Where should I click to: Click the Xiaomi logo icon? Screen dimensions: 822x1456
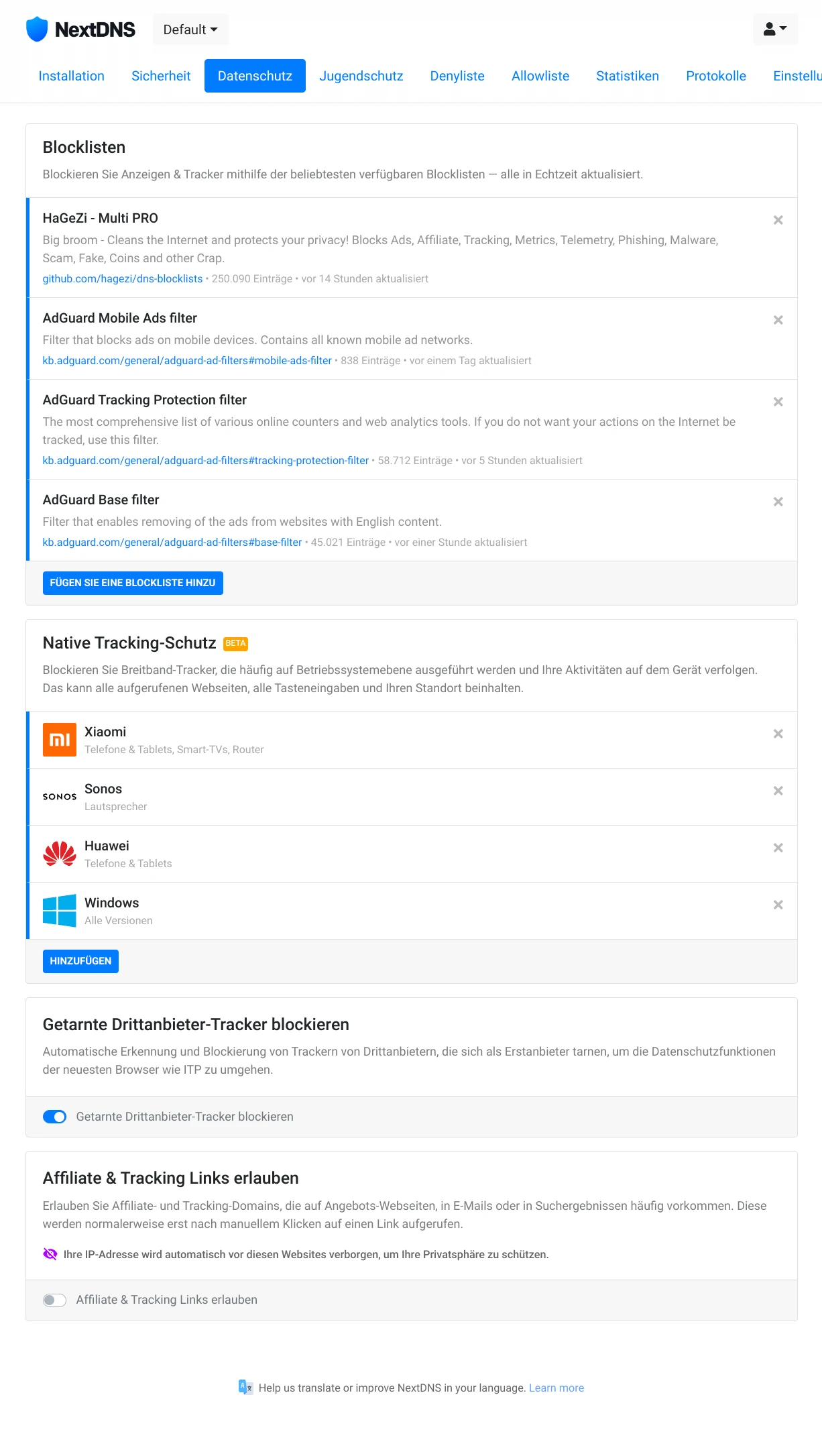(60, 740)
